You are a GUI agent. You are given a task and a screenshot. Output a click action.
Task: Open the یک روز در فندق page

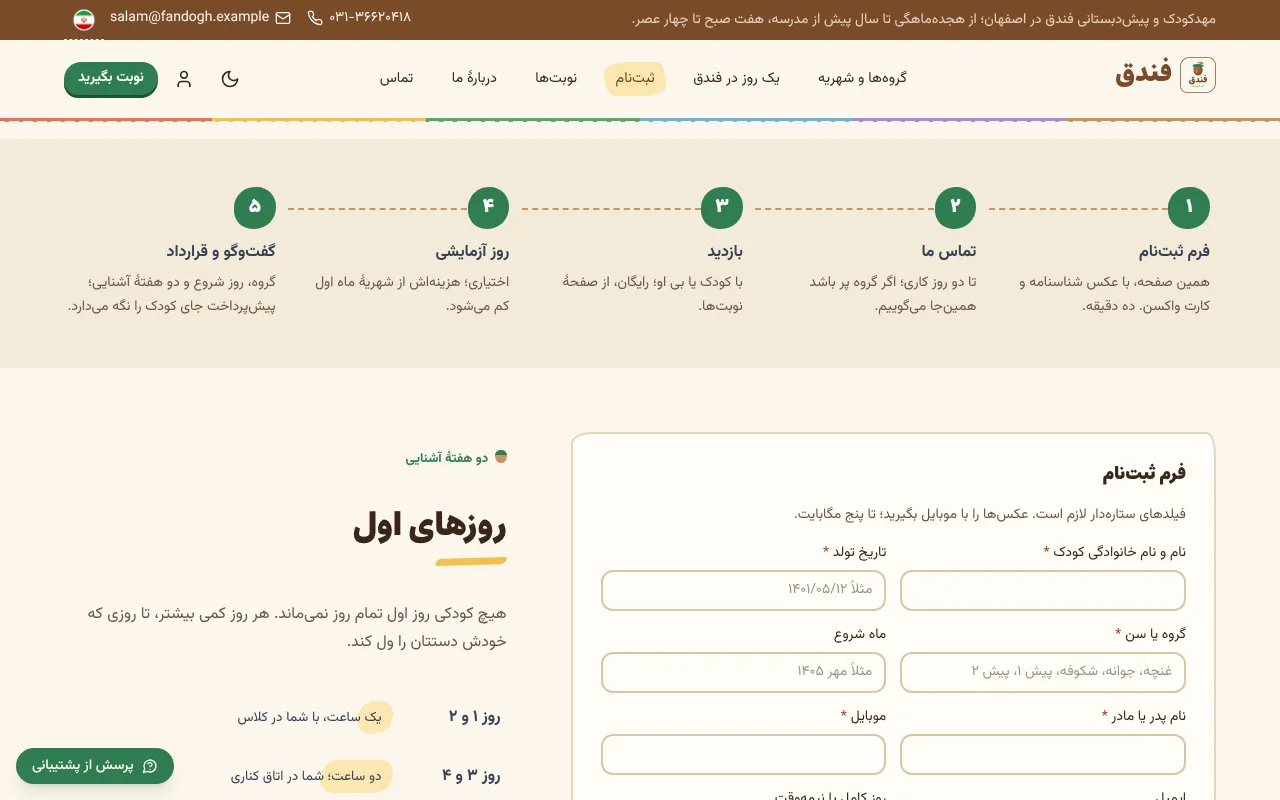(x=736, y=78)
